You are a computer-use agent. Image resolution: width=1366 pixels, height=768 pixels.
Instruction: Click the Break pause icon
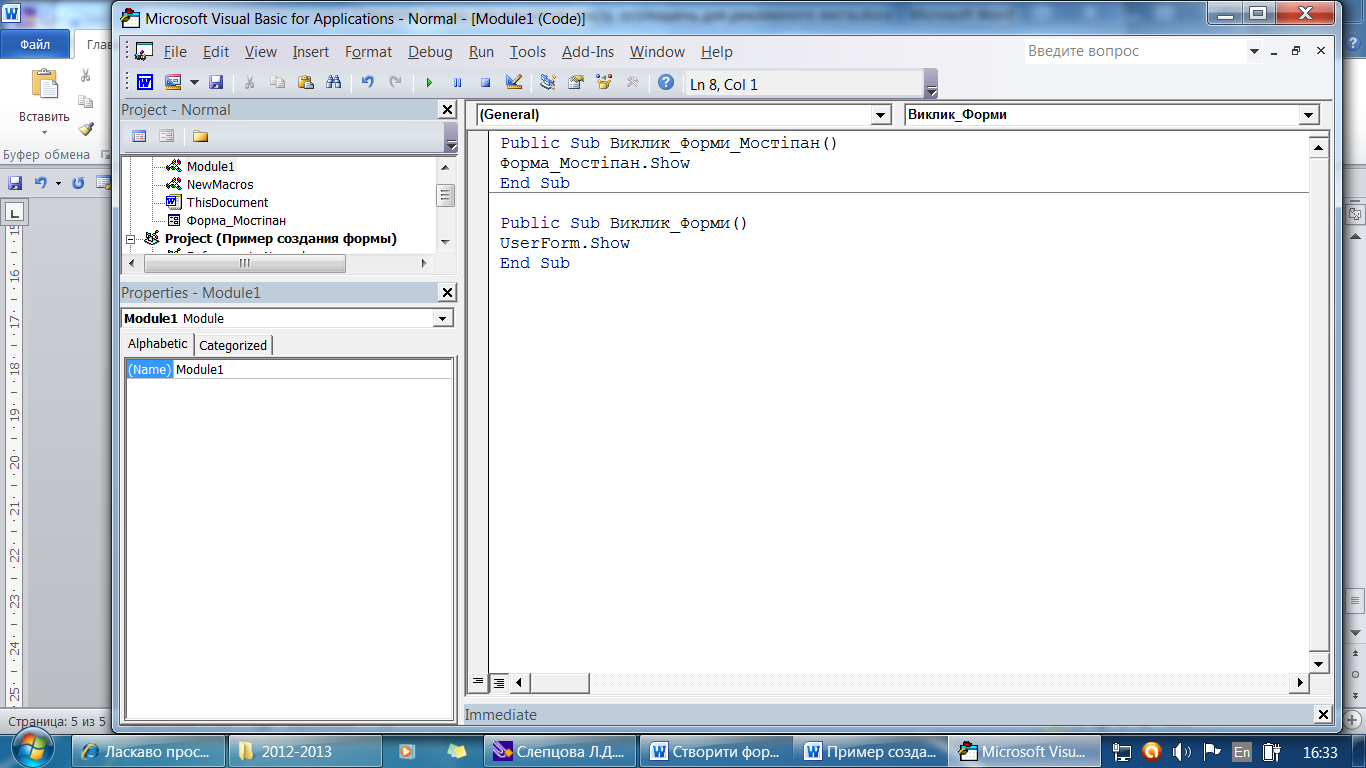pyautogui.click(x=457, y=83)
